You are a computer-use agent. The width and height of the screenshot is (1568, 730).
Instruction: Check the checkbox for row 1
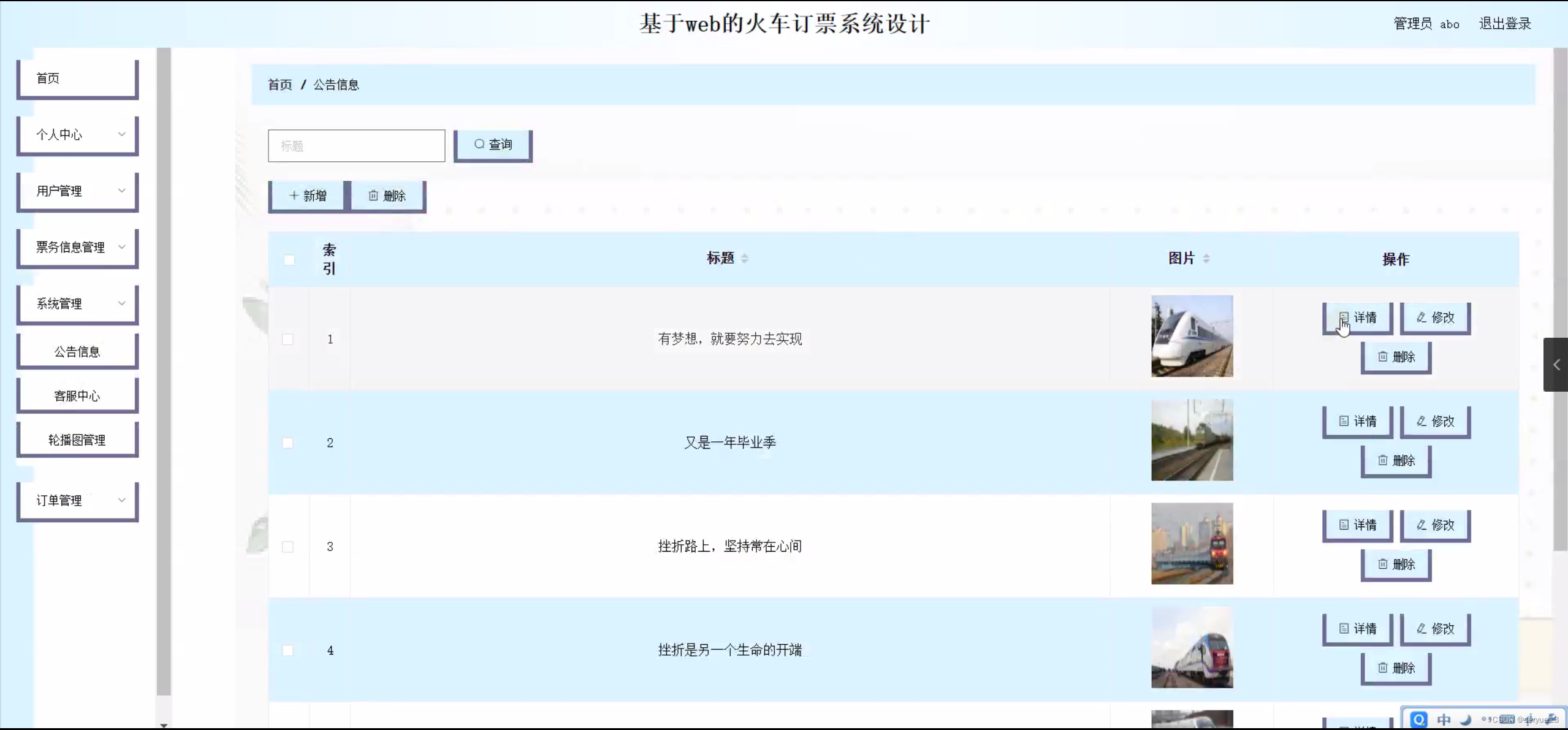coord(287,339)
